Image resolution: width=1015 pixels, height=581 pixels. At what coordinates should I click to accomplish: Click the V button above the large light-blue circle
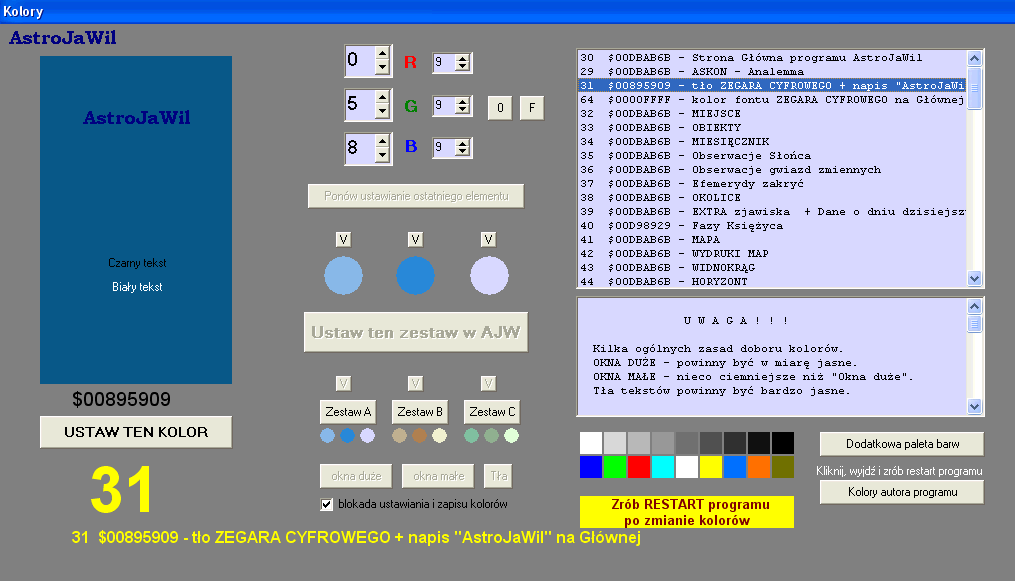tap(343, 240)
